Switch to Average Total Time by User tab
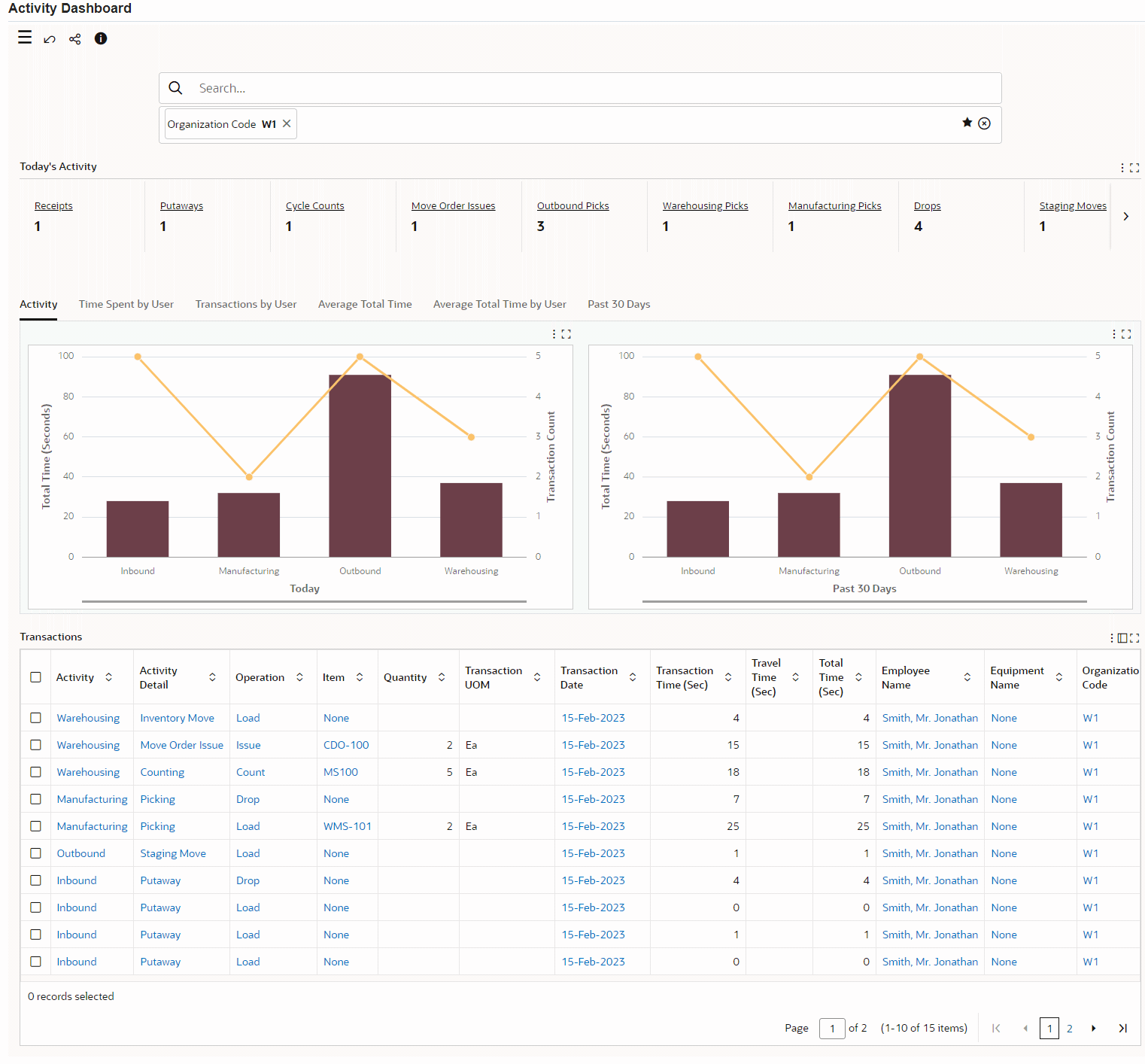The height and width of the screenshot is (1064, 1145). 500,304
